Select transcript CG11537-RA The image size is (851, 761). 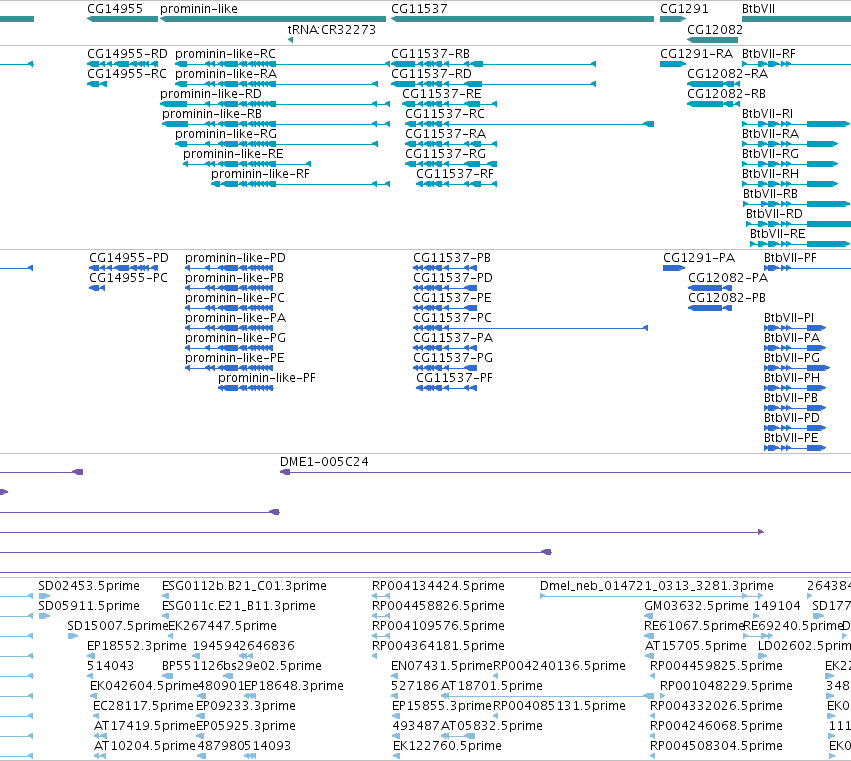click(446, 134)
